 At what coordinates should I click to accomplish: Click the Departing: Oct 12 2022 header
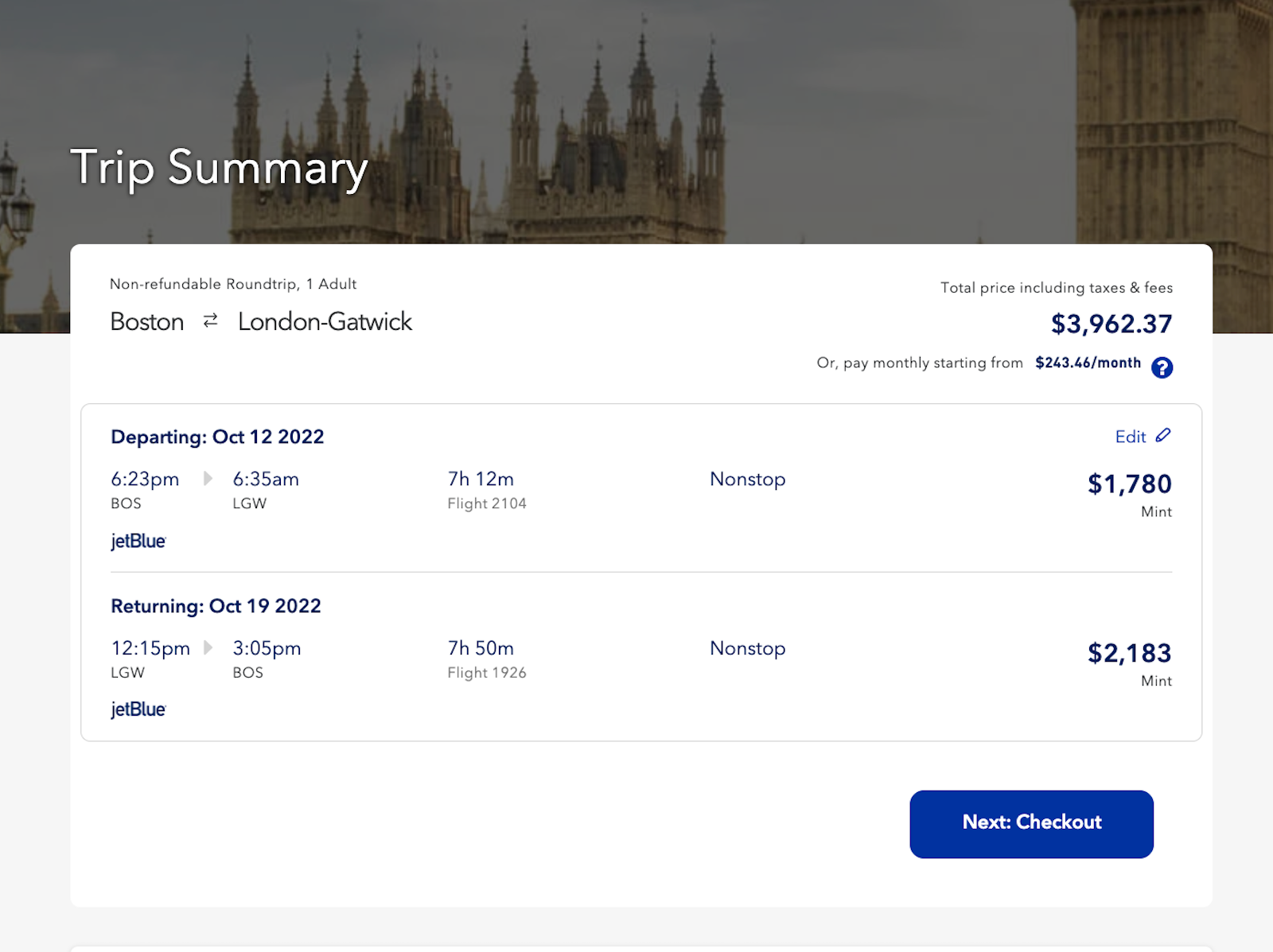pyautogui.click(x=217, y=437)
